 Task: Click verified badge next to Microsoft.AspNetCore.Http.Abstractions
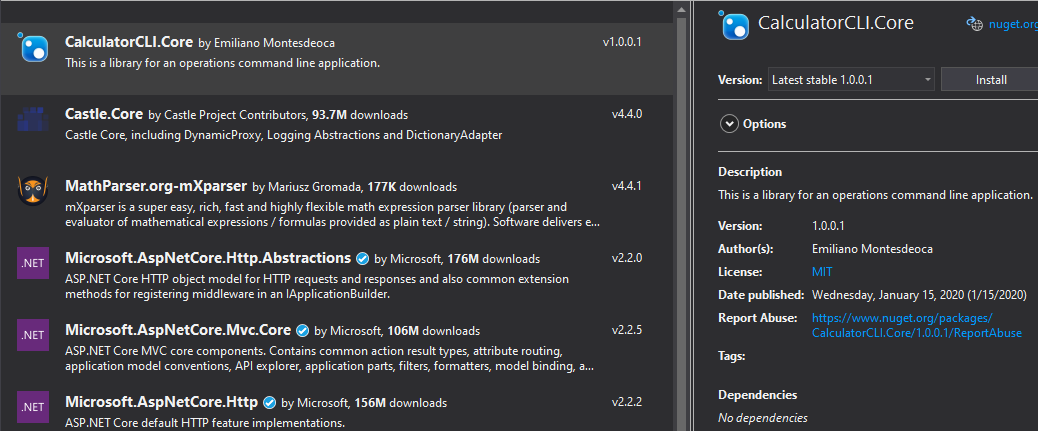tap(362, 258)
